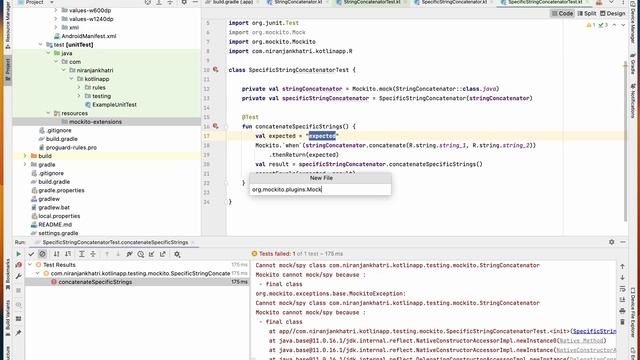Screen dimensions: 640x360
Task: Select failed concatenateSpecificStrings test row
Action: pos(136,282)
